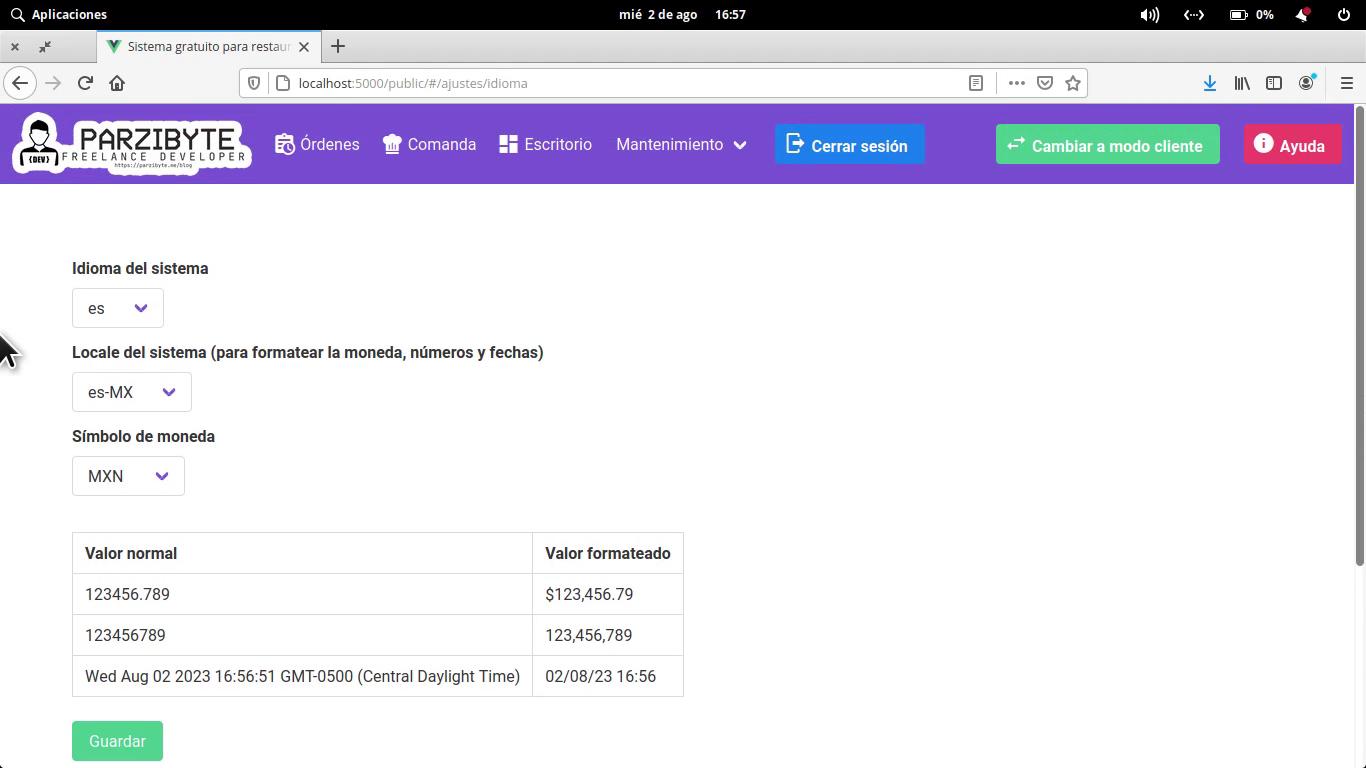The width and height of the screenshot is (1366, 768).
Task: Open the system volume indicator
Action: click(x=1150, y=15)
